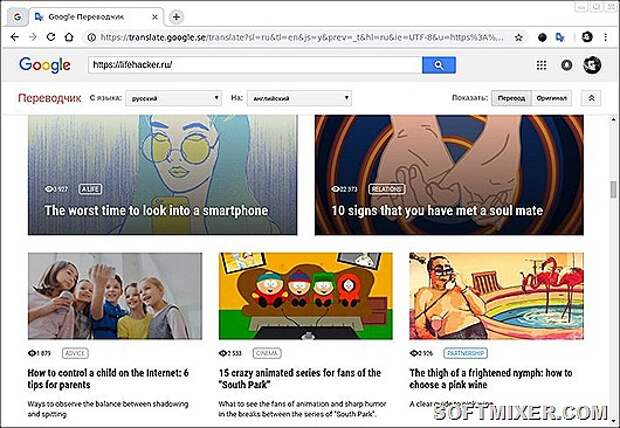Click the blue search magnifier button

[x=439, y=65]
